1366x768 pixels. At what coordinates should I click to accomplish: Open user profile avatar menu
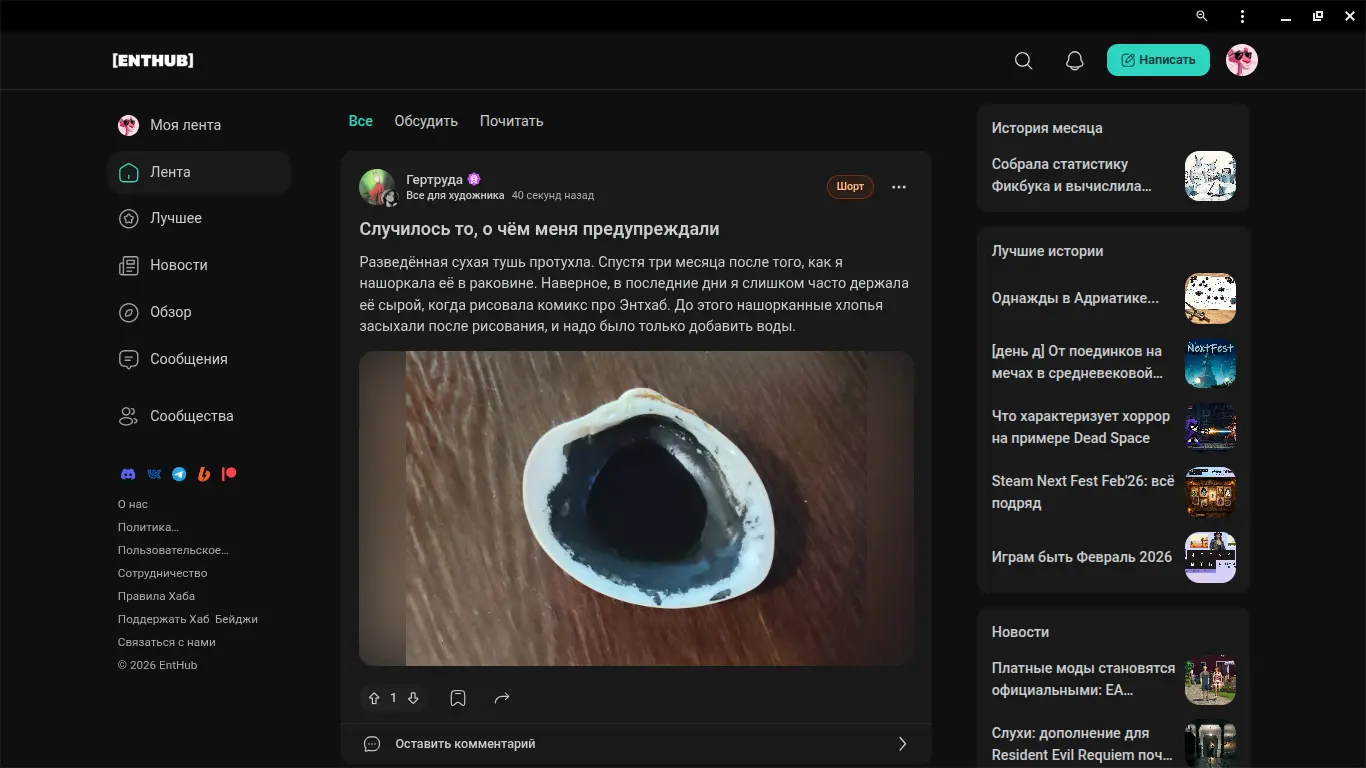pos(1241,60)
